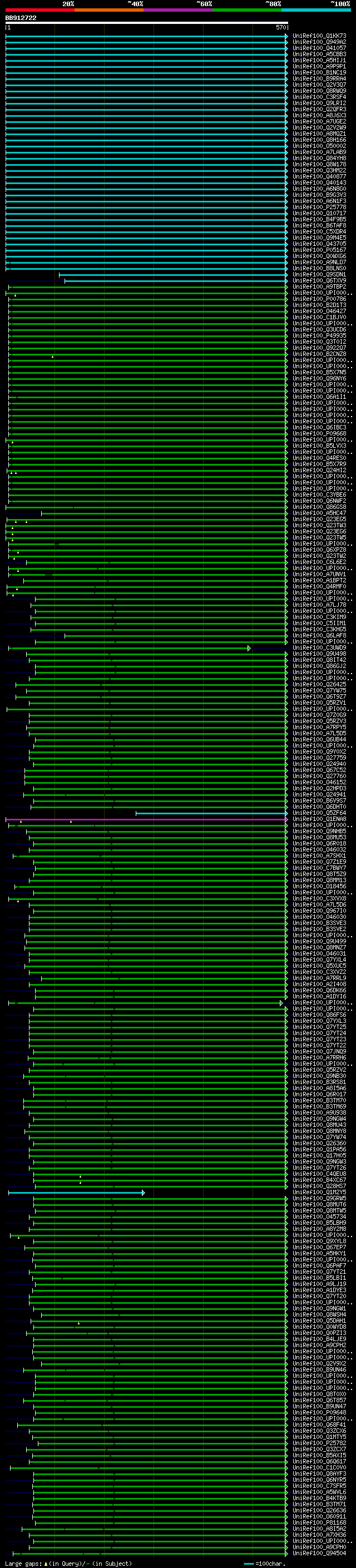Select hit label UniRef100_P49935
This screenshot has height=1568, width=356.
319,335
